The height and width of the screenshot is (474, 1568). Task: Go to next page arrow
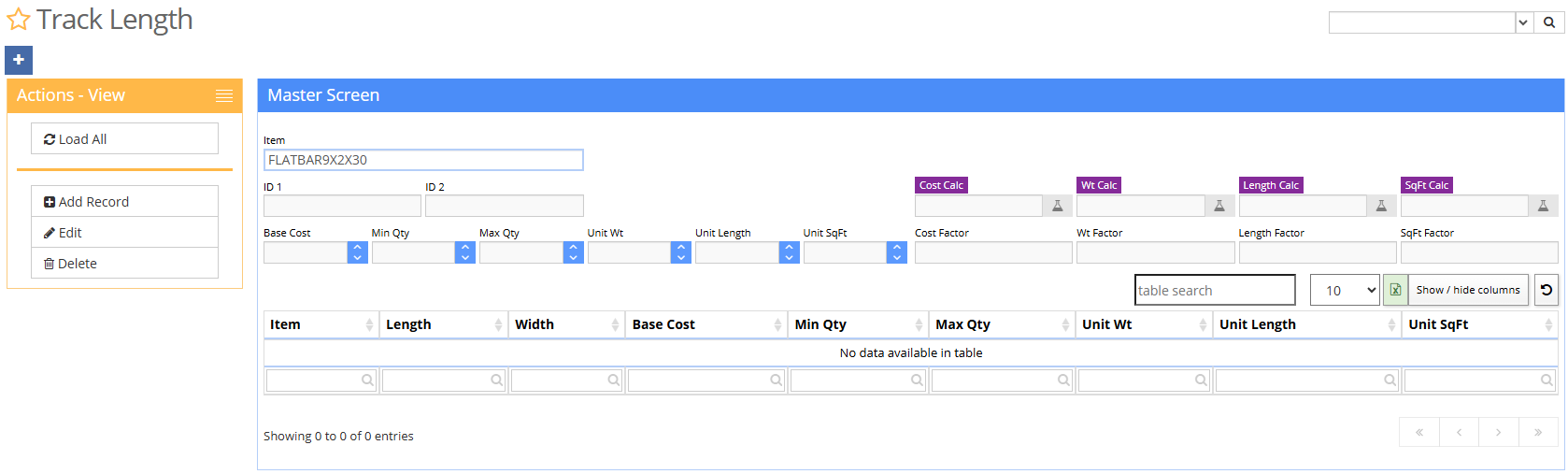(1498, 432)
